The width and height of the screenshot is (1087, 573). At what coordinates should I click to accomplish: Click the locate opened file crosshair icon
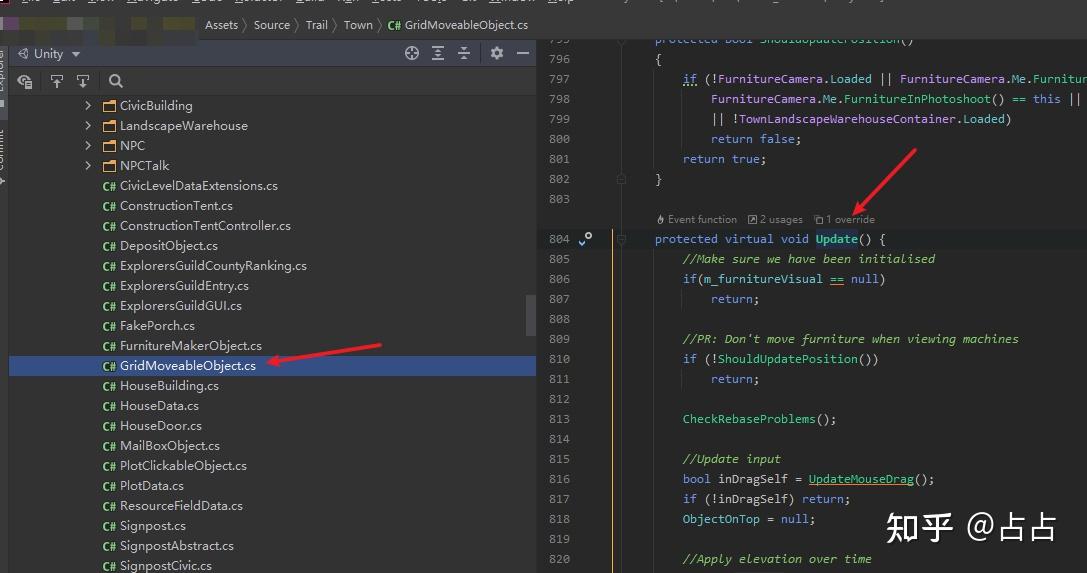pos(412,54)
